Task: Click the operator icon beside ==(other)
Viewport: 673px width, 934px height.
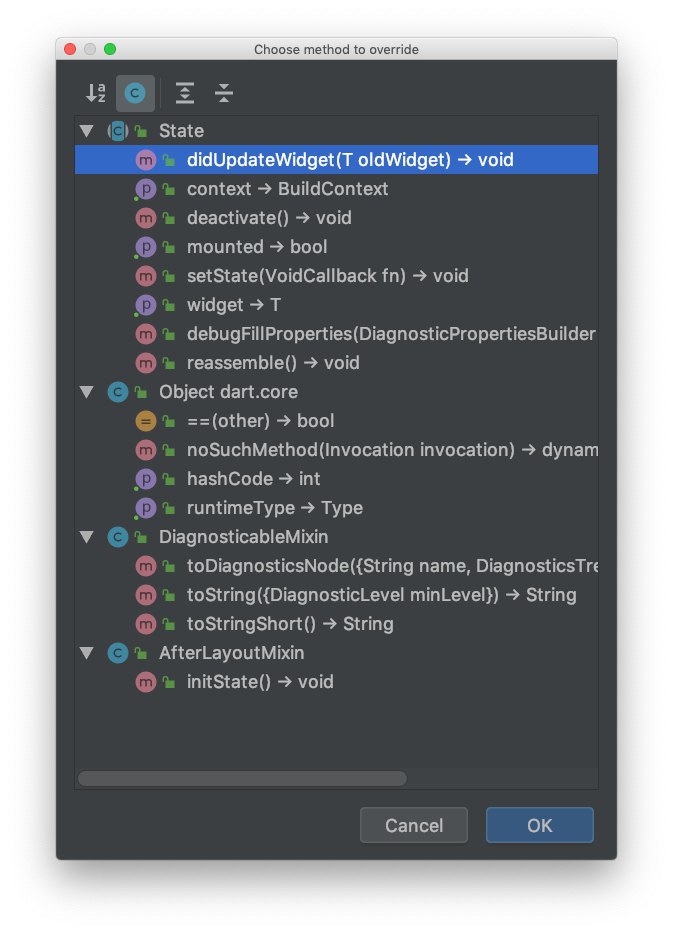Action: (145, 421)
